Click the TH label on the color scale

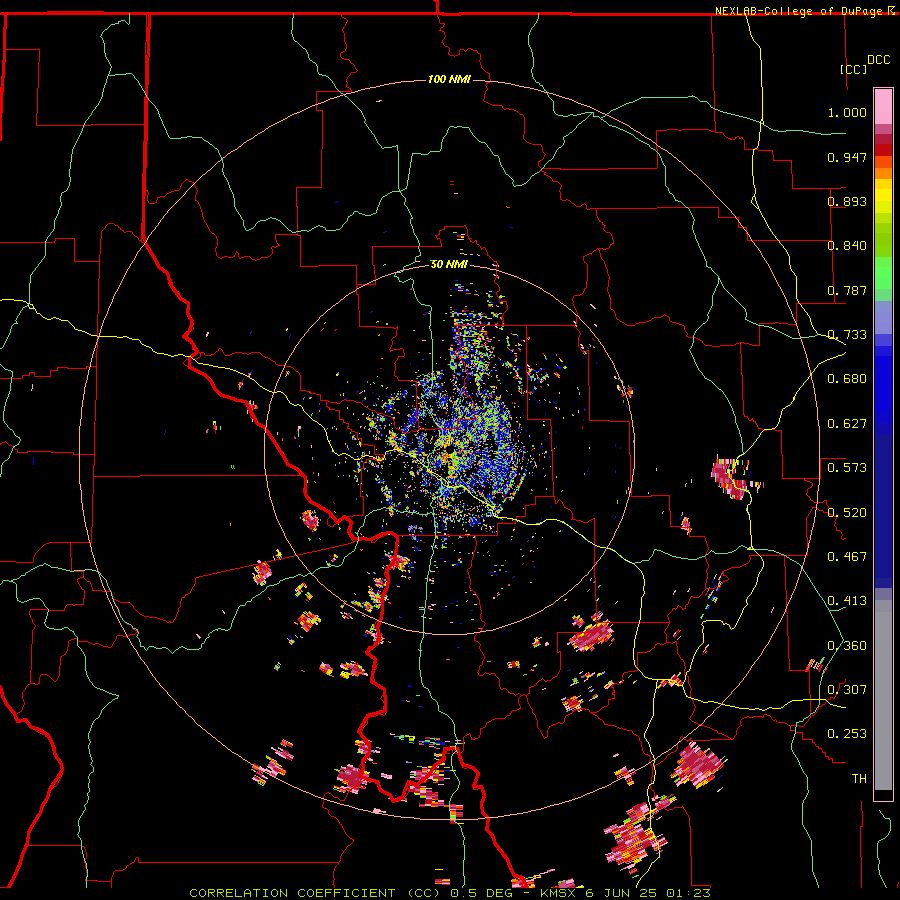[x=859, y=779]
